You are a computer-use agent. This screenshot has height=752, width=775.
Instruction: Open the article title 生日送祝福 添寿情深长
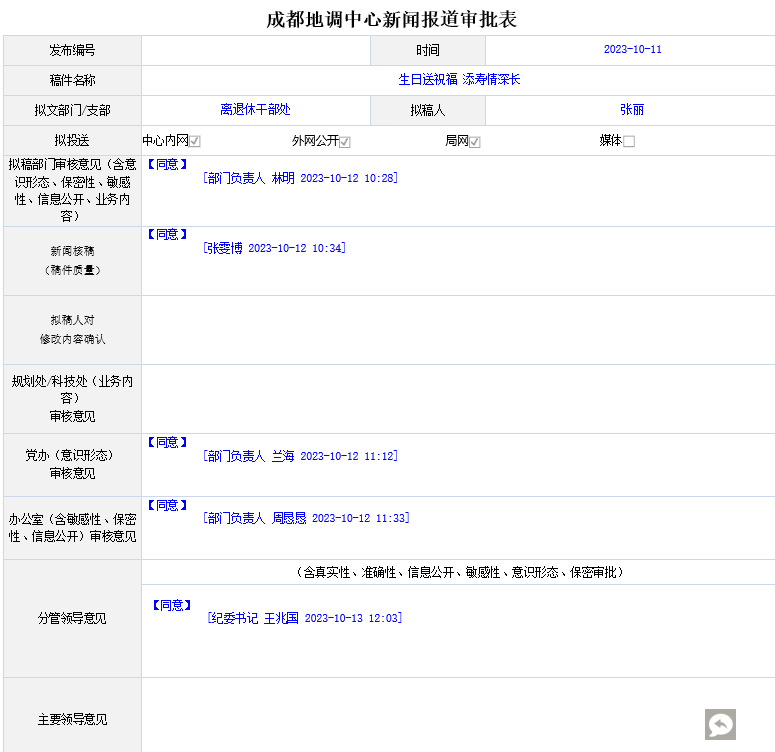459,80
